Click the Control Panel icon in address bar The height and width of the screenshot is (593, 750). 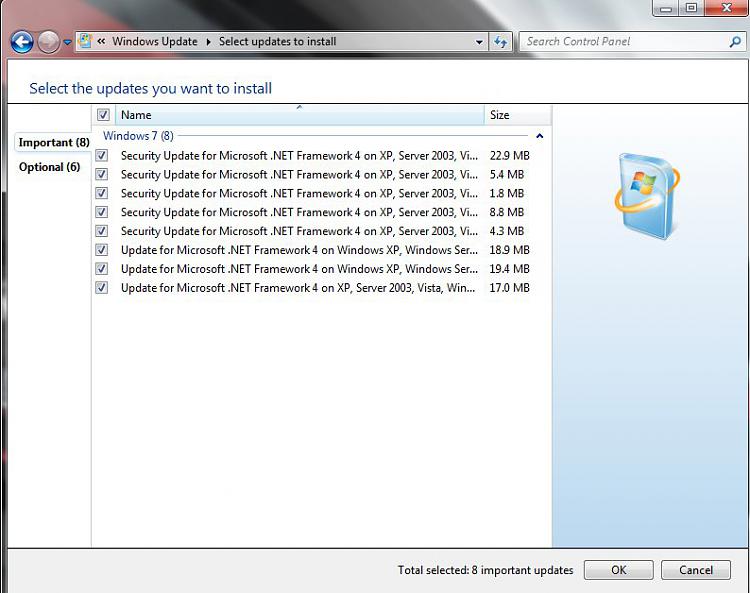pyautogui.click(x=85, y=41)
